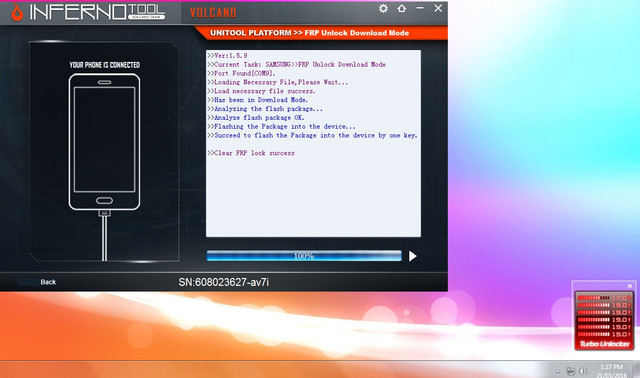640x378 pixels.
Task: Click the serial number SN:608023627-av7i
Action: pos(224,282)
